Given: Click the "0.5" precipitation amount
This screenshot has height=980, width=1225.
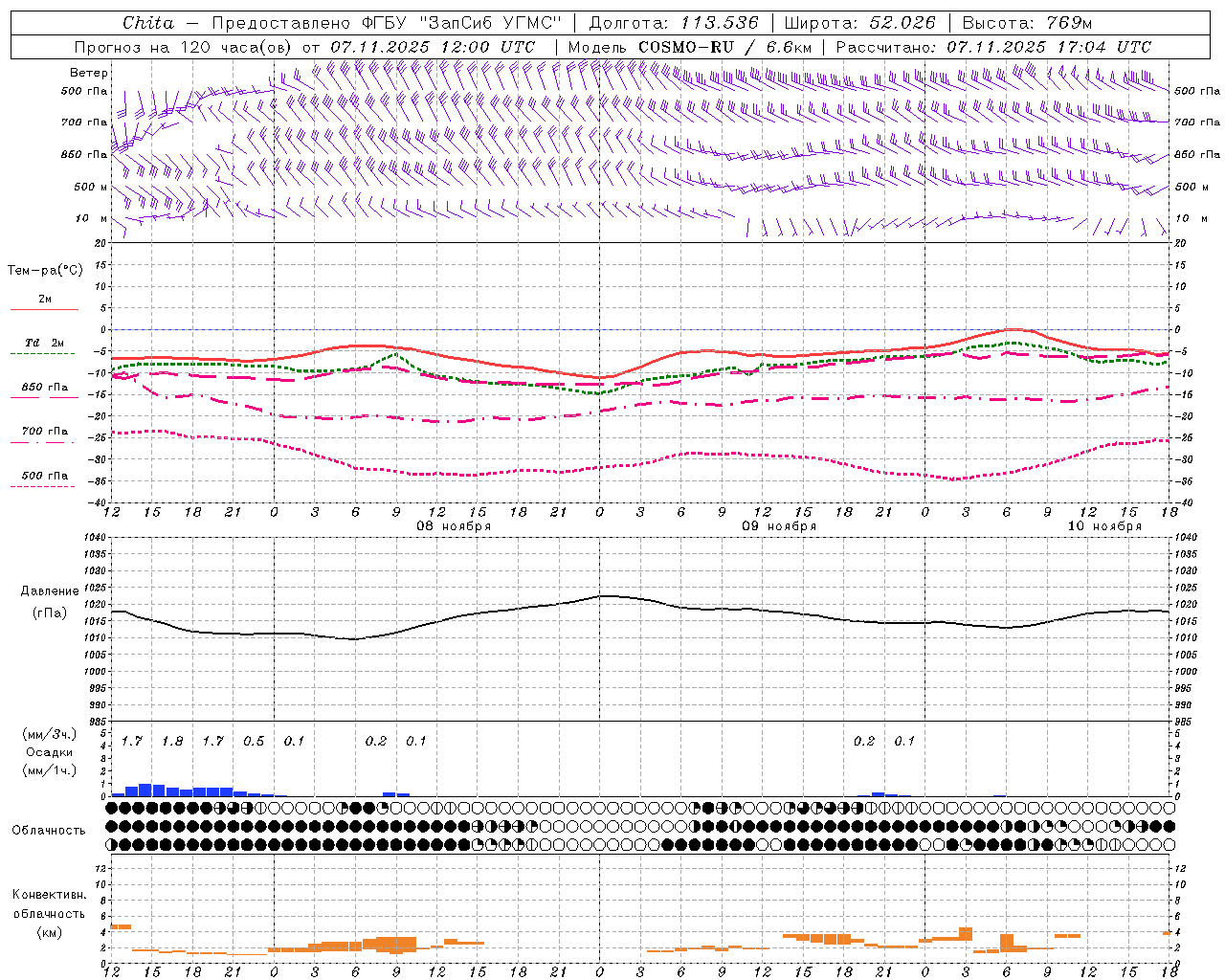Looking at the screenshot, I should click(254, 741).
